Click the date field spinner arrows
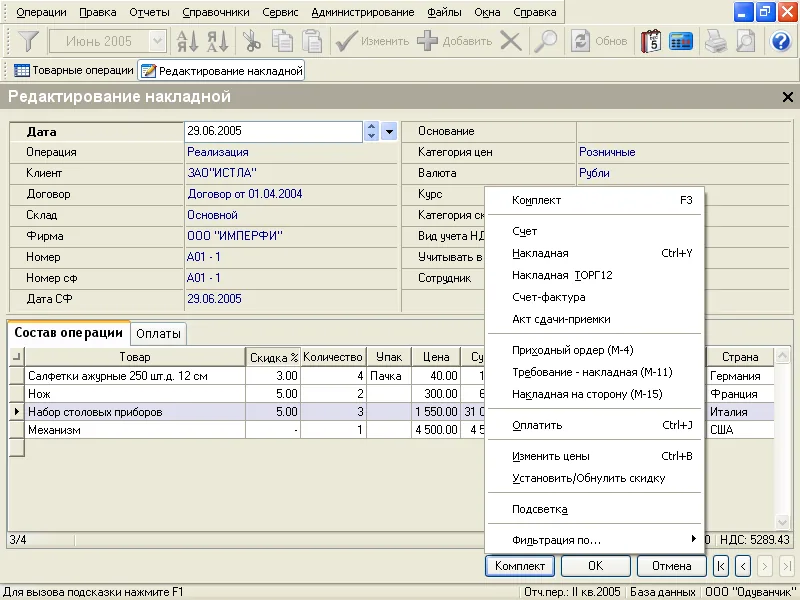Screen dimensions: 800x600 (x=371, y=131)
